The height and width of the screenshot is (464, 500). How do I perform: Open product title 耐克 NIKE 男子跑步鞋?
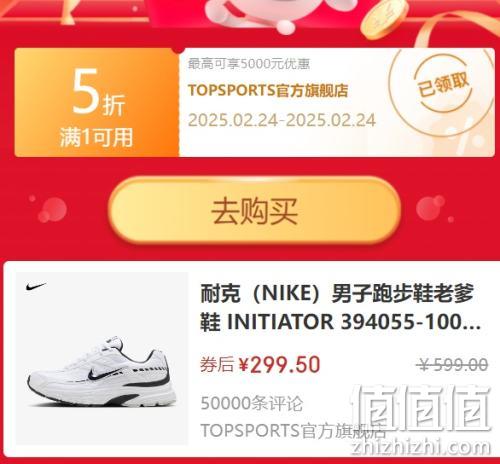pyautogui.click(x=340, y=307)
